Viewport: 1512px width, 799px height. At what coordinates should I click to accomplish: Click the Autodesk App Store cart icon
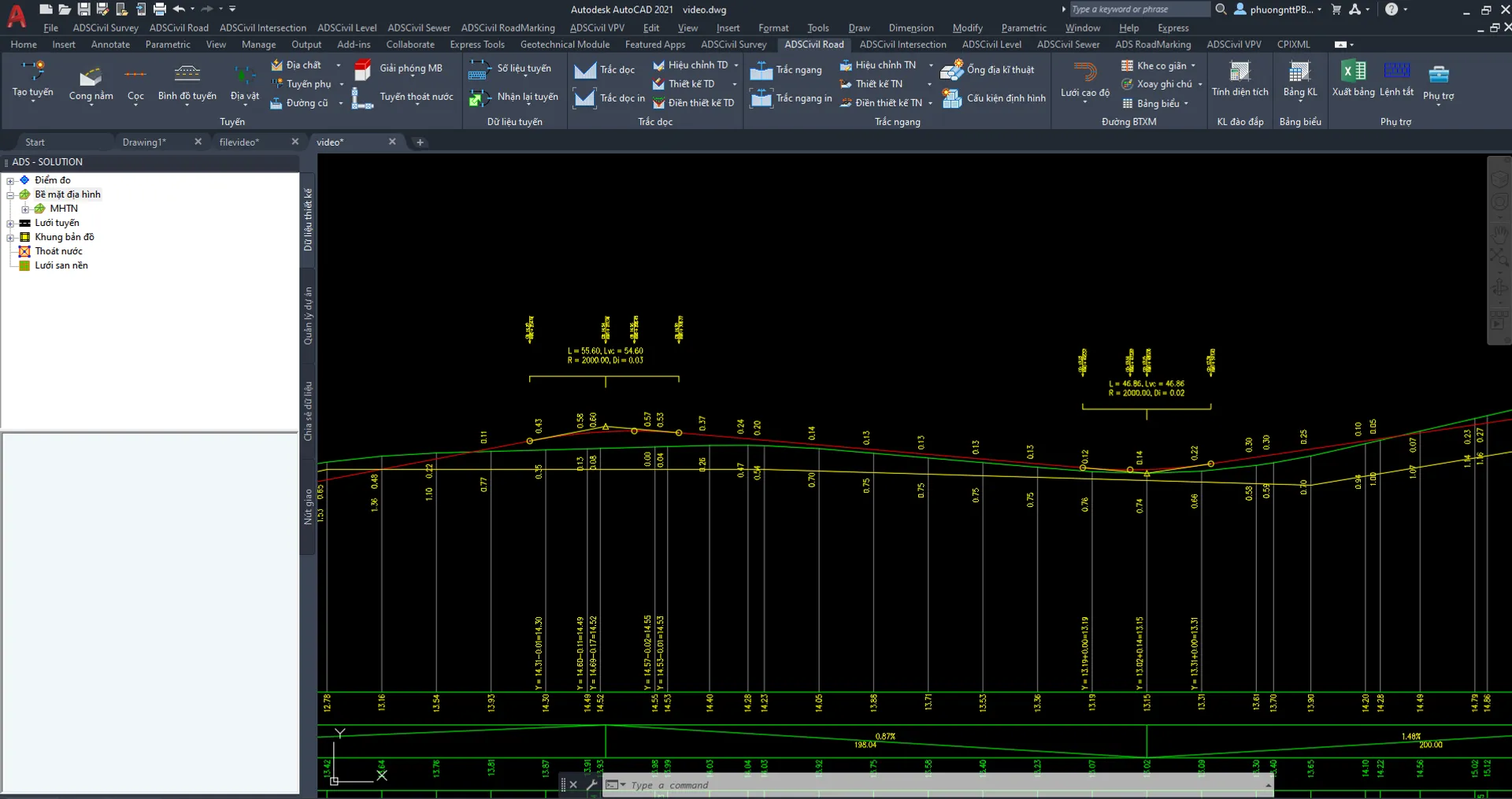click(x=1336, y=9)
